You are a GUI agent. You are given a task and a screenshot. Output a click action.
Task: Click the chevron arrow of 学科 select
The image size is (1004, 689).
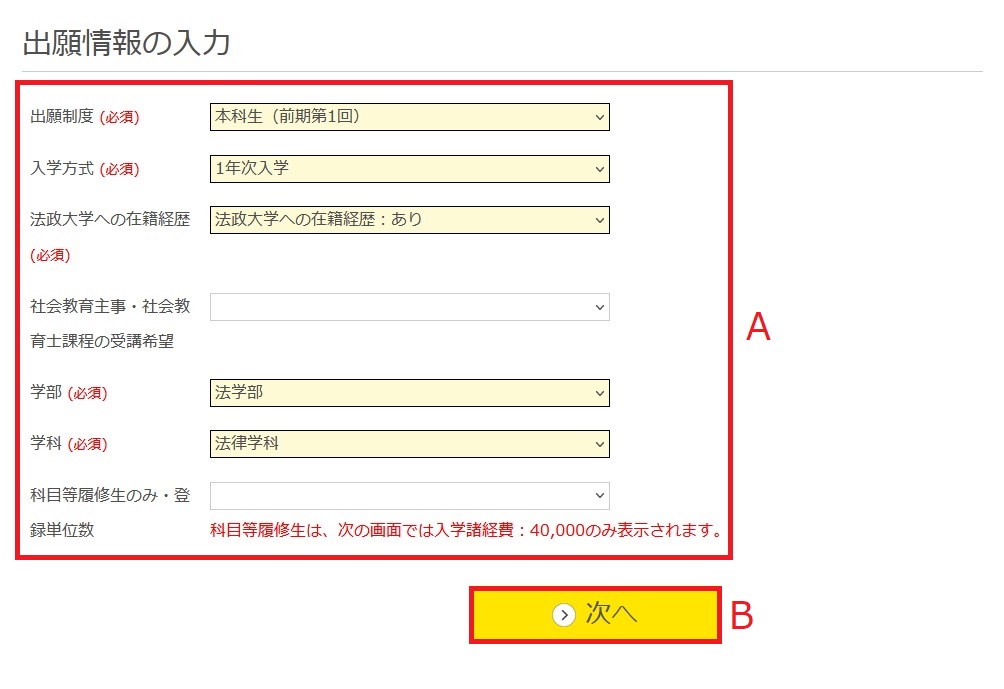click(x=600, y=444)
